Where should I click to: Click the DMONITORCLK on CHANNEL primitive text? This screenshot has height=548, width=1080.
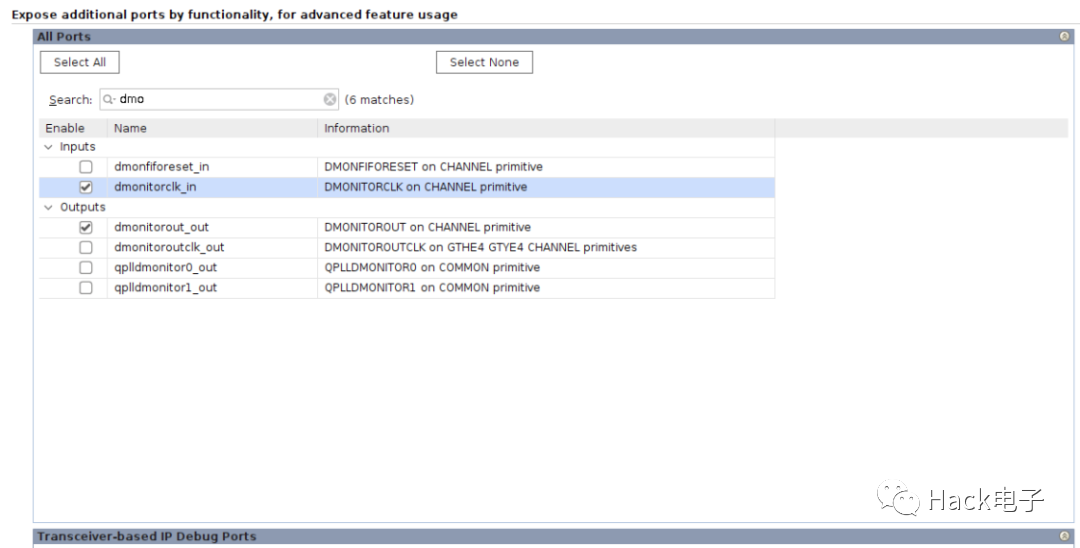pos(426,187)
